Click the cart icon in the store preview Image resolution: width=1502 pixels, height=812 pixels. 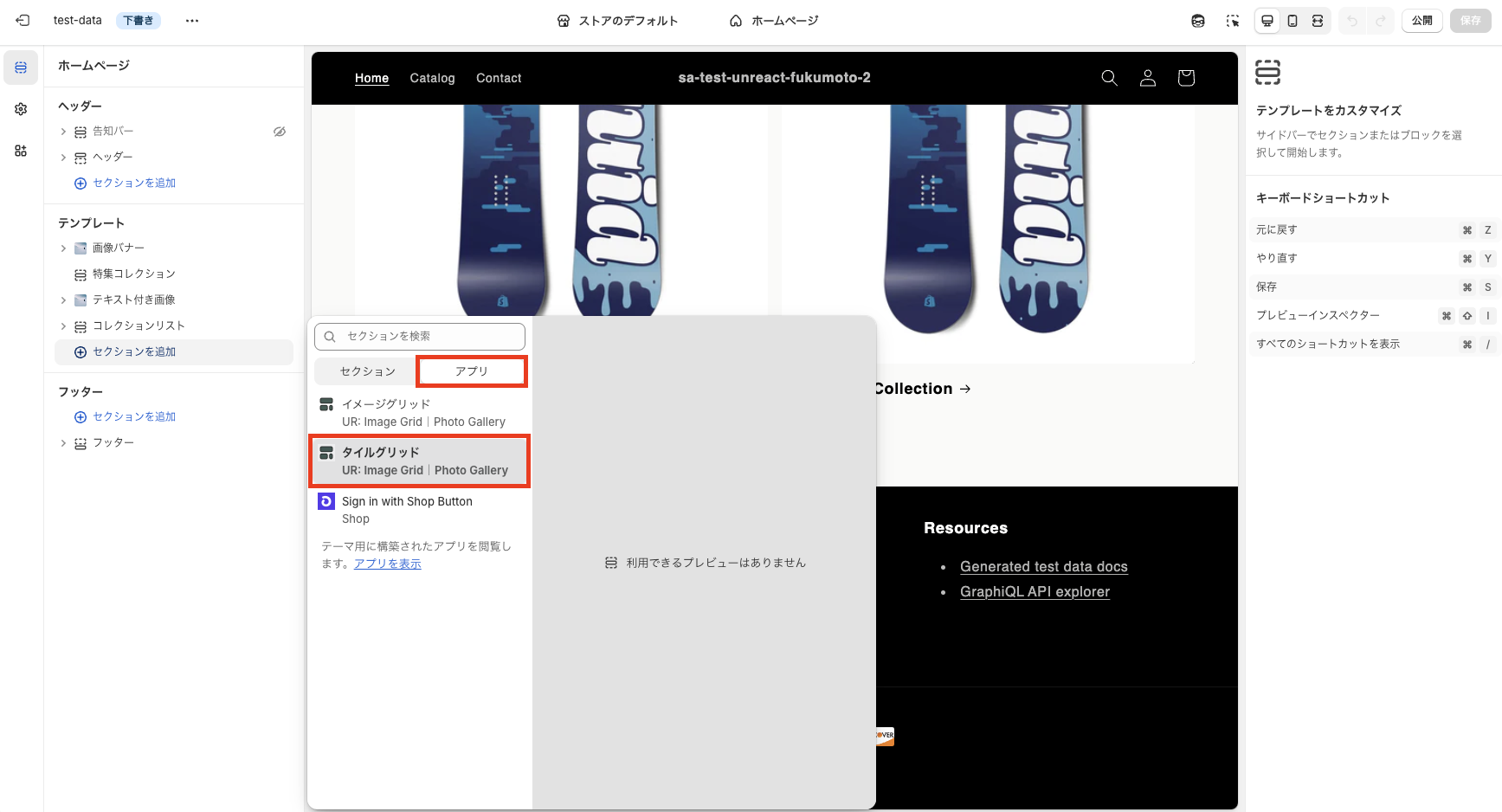point(1186,78)
